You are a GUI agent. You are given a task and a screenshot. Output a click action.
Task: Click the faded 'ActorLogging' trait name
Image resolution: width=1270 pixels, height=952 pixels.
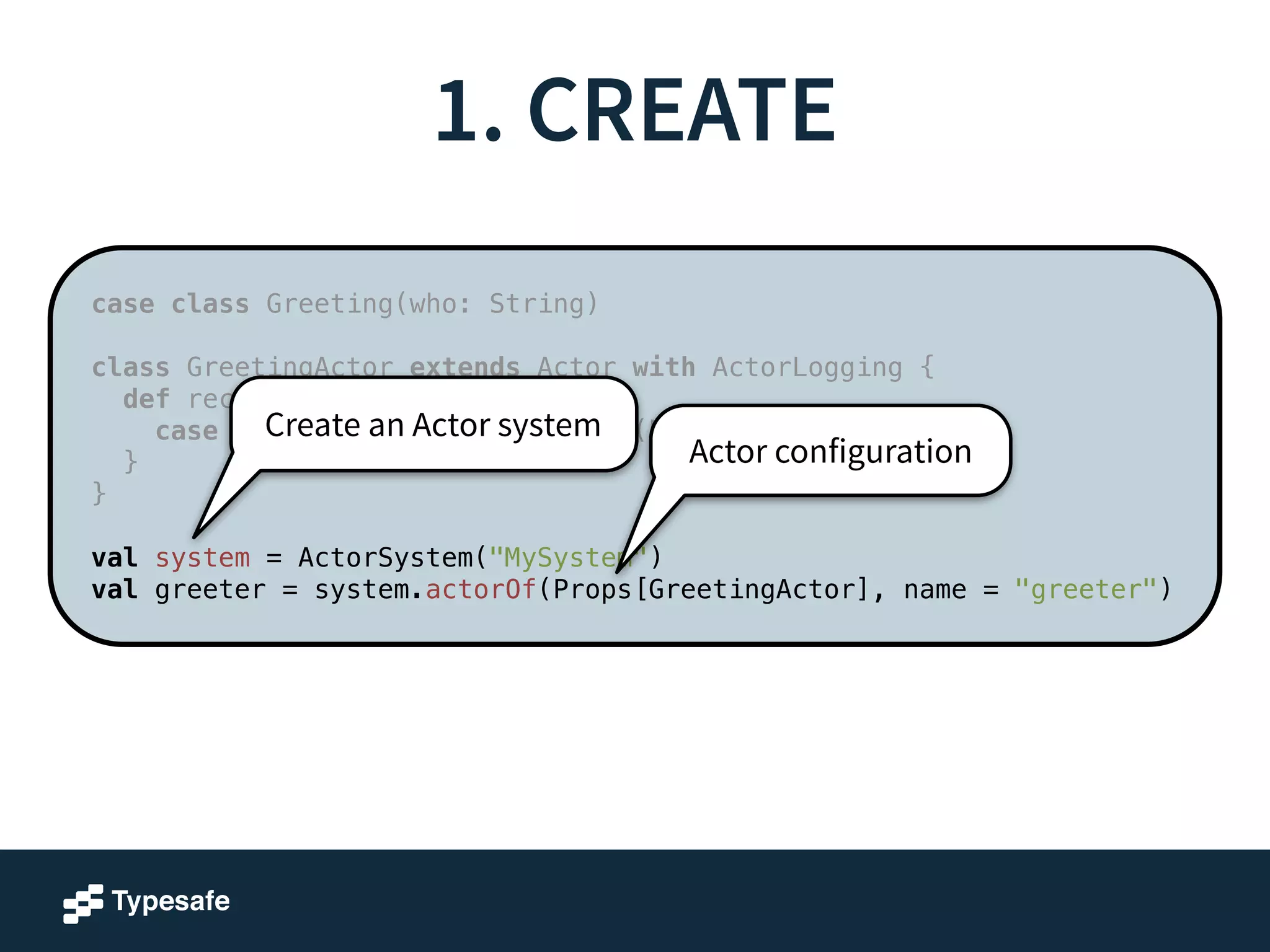click(807, 367)
